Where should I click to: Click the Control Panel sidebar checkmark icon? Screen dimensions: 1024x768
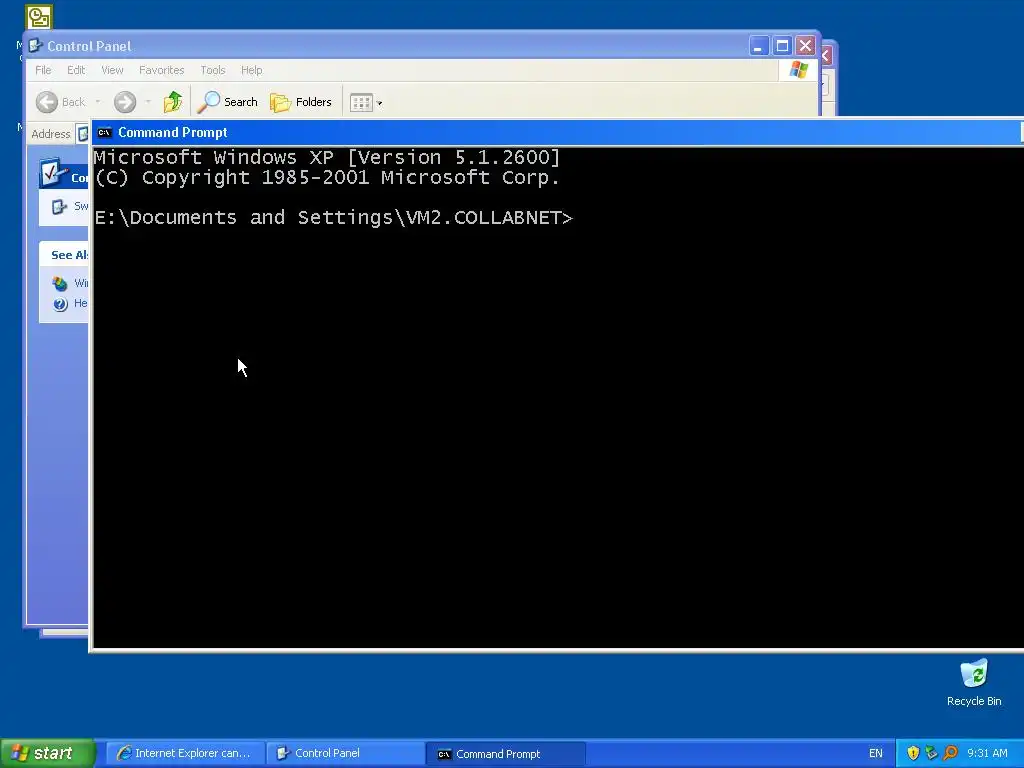click(x=53, y=173)
